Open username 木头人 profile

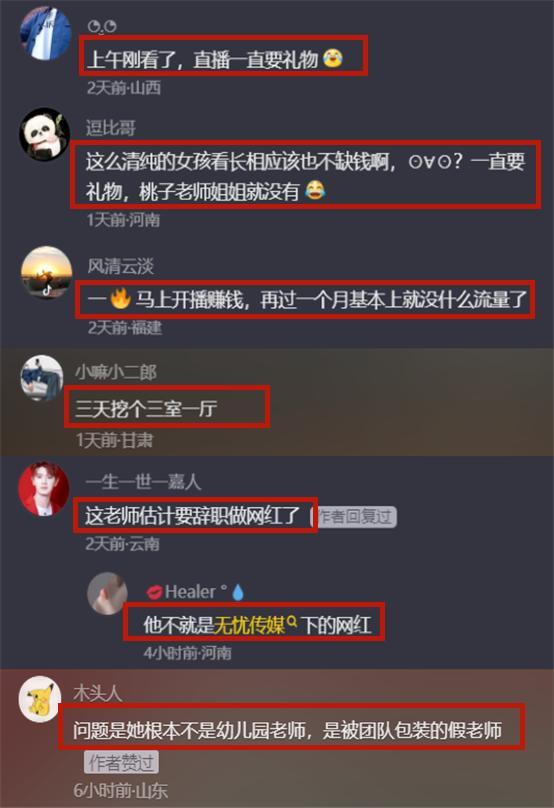97,693
